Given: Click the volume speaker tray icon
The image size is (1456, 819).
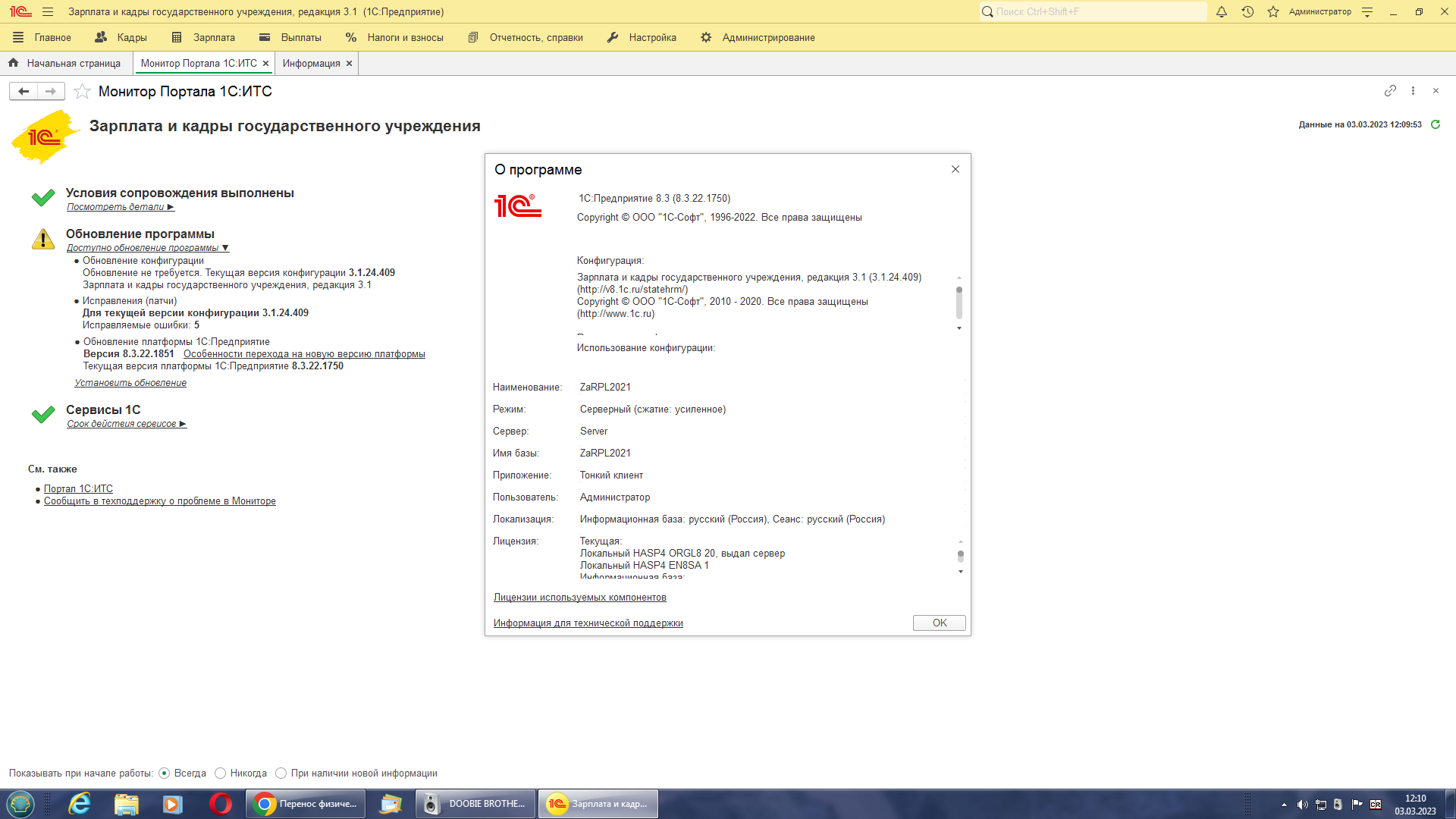Looking at the screenshot, I should pos(1302,805).
